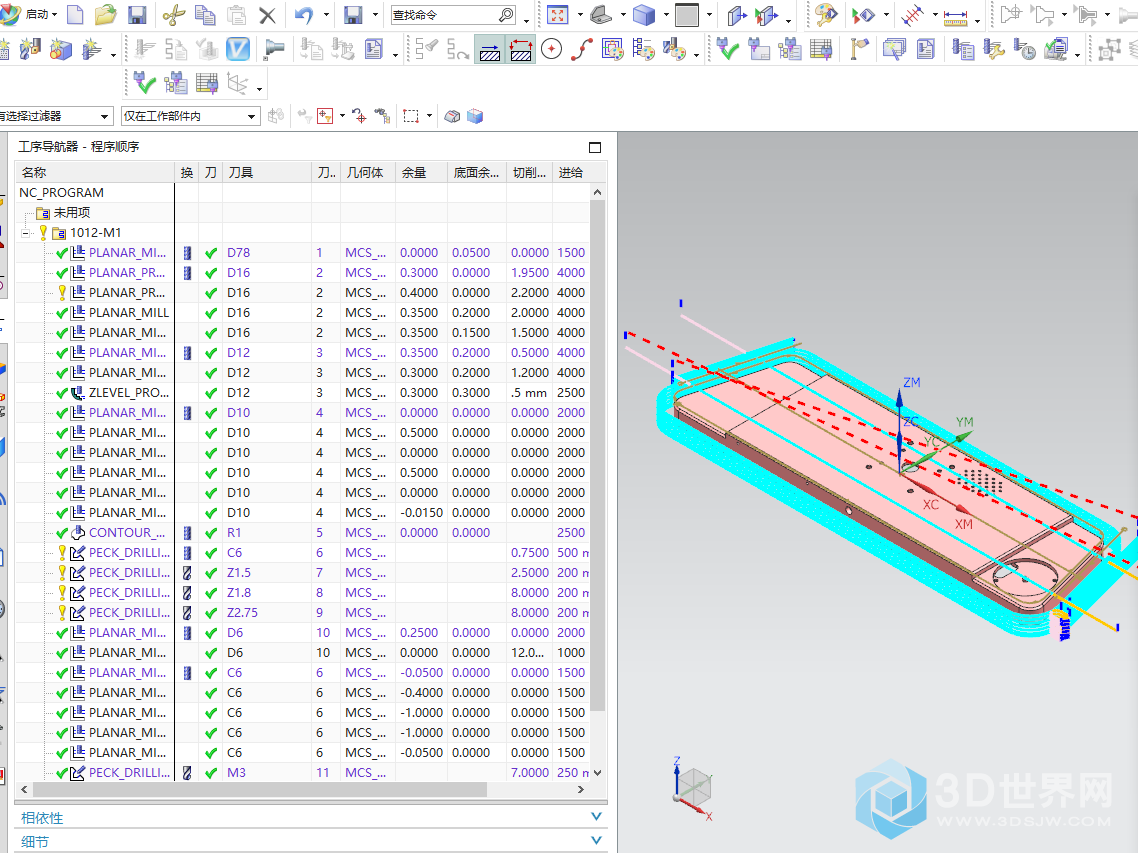
Task: Toggle the highlighted blue-arrow hatched icon
Action: click(x=490, y=49)
